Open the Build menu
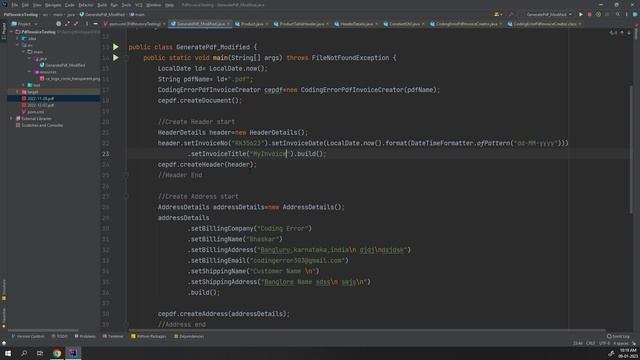 point(102,5)
